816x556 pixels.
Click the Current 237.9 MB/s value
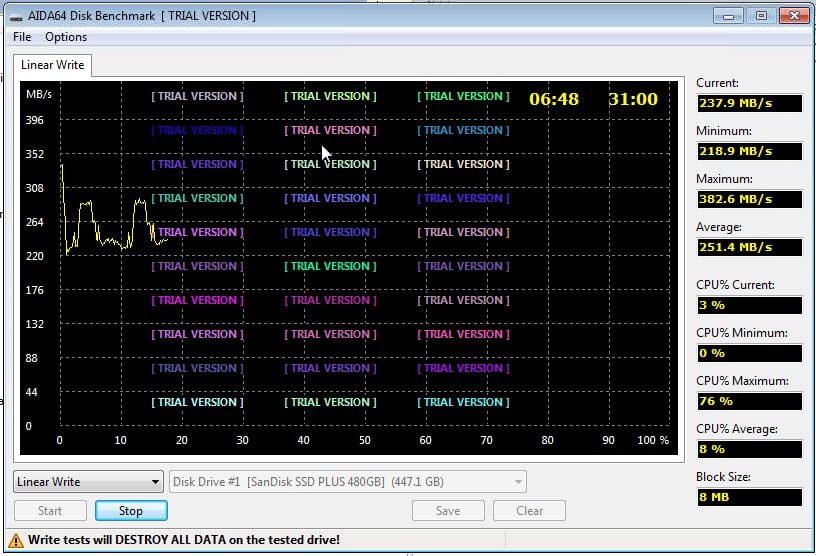click(x=749, y=103)
